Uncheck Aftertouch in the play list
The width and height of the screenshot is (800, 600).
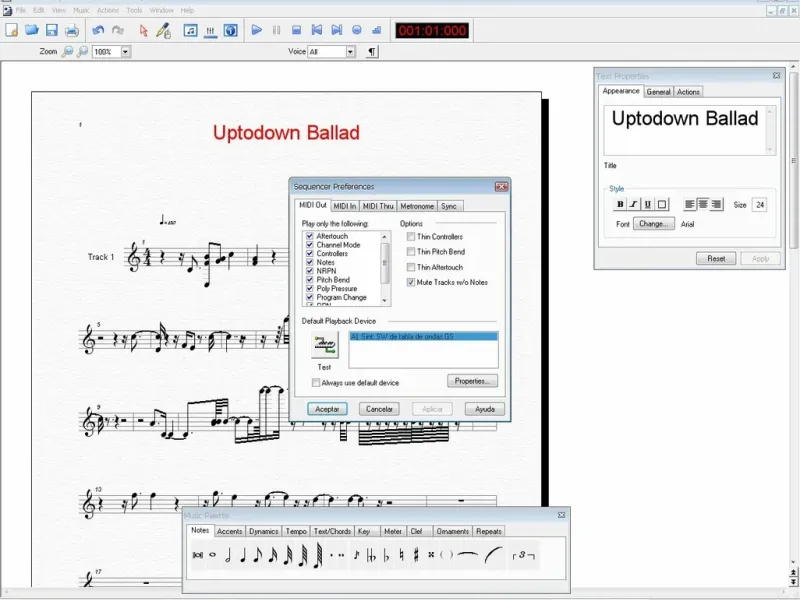click(309, 236)
